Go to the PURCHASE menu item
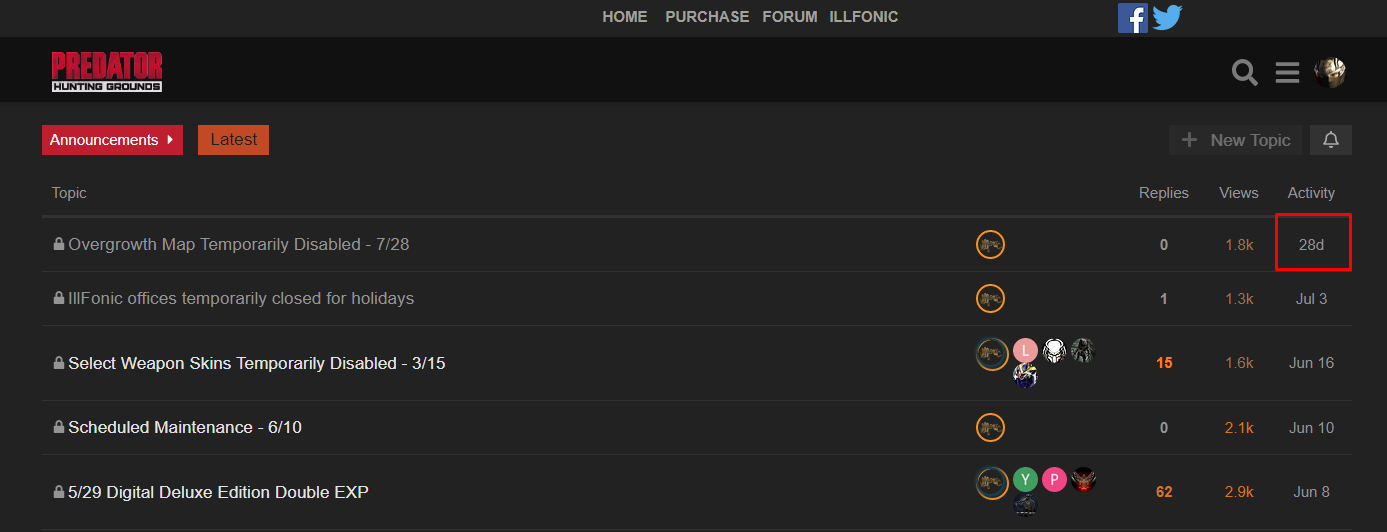The height and width of the screenshot is (532, 1387). pos(707,17)
